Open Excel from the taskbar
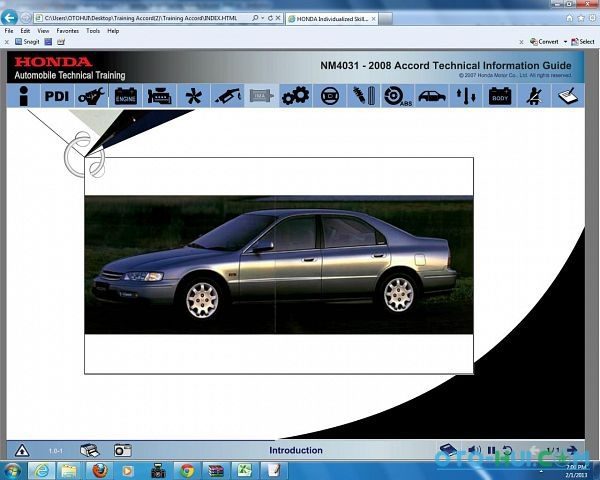Viewport: 600px width, 480px height. point(245,471)
